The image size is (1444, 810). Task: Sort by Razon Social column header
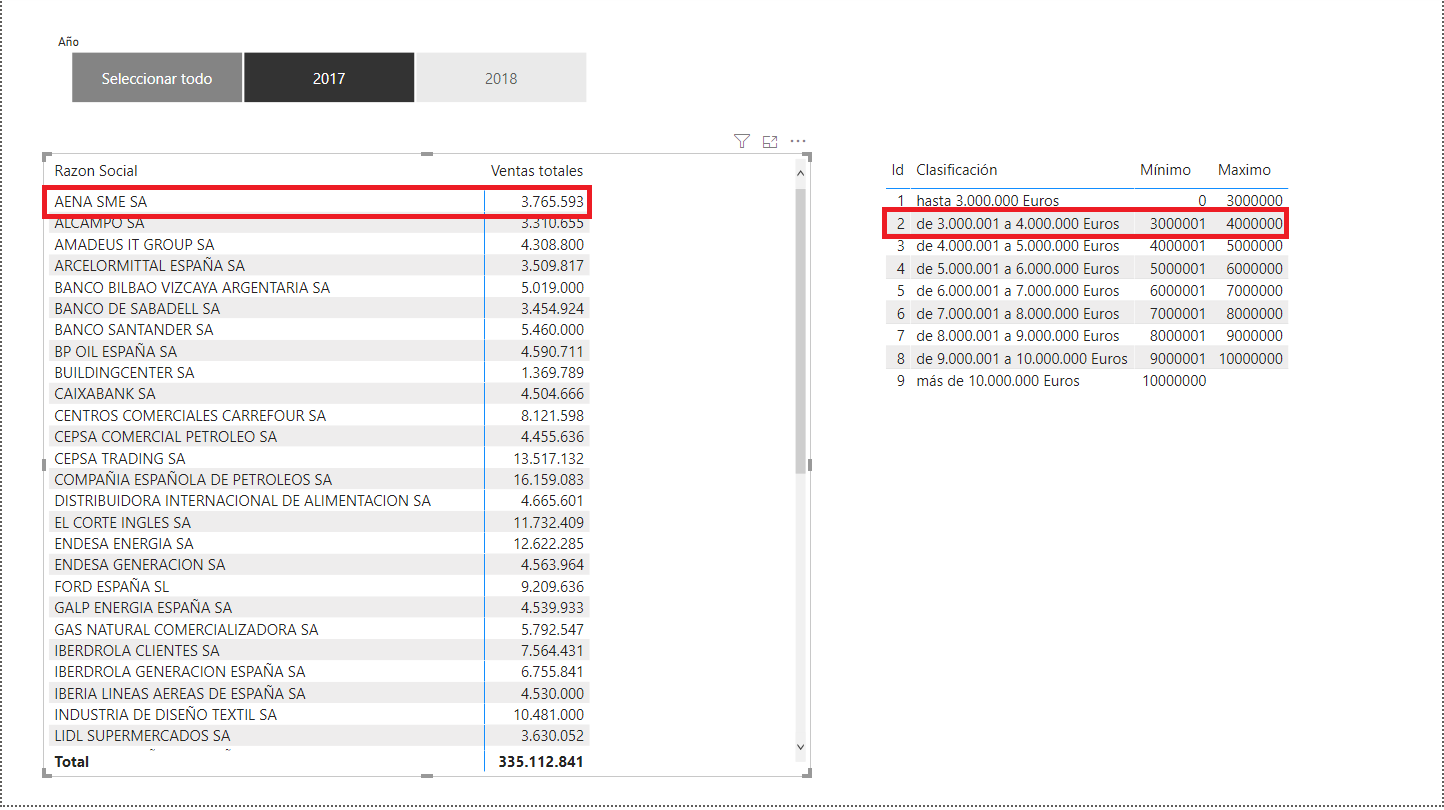pyautogui.click(x=96, y=171)
